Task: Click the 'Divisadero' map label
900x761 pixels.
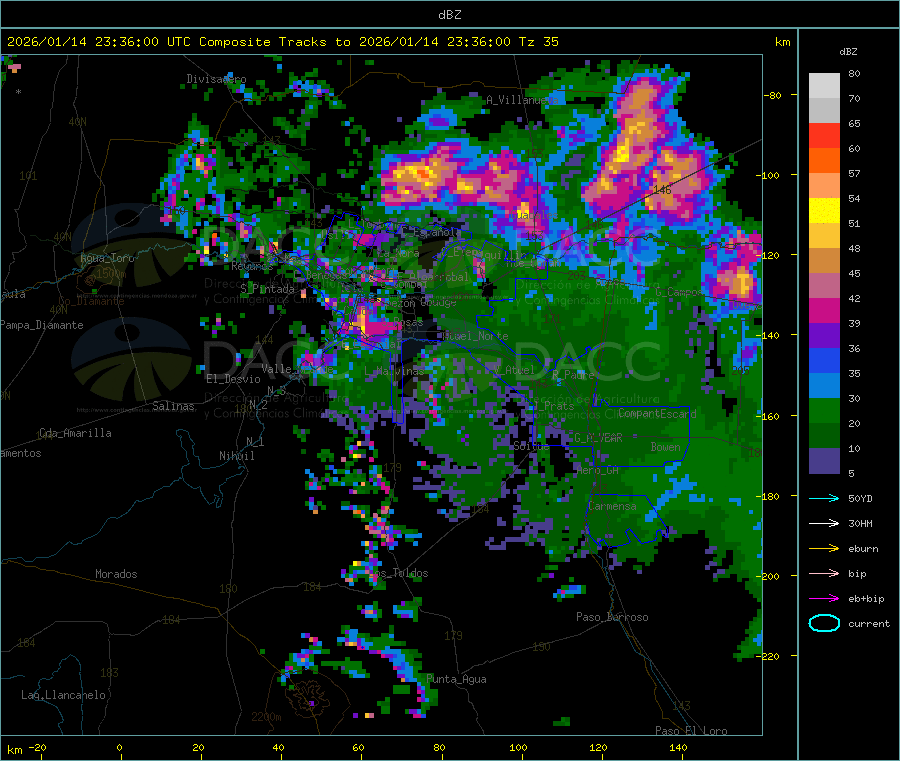Action: (x=216, y=79)
